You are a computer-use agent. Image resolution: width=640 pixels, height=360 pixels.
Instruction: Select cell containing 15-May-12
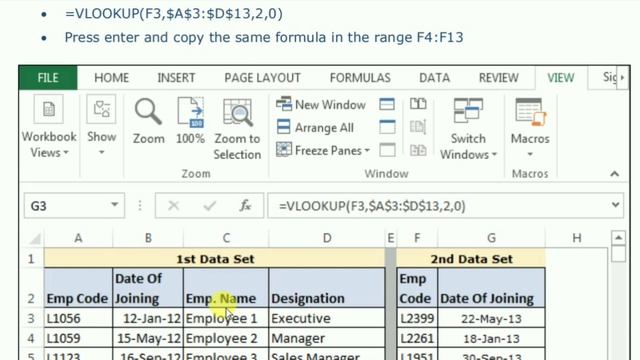[x=148, y=338]
